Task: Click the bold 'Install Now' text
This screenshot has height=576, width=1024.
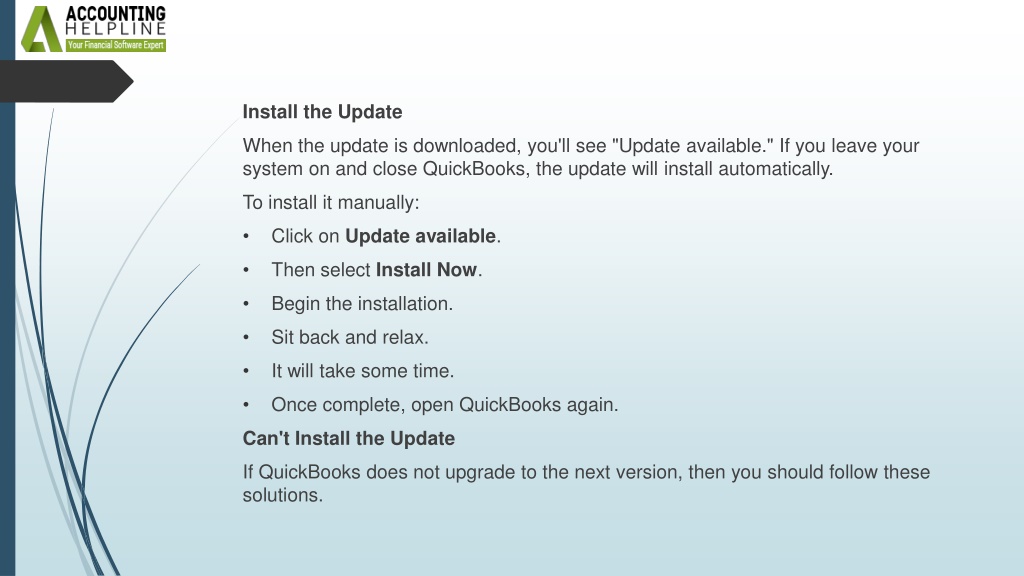Action: pyautogui.click(x=426, y=270)
